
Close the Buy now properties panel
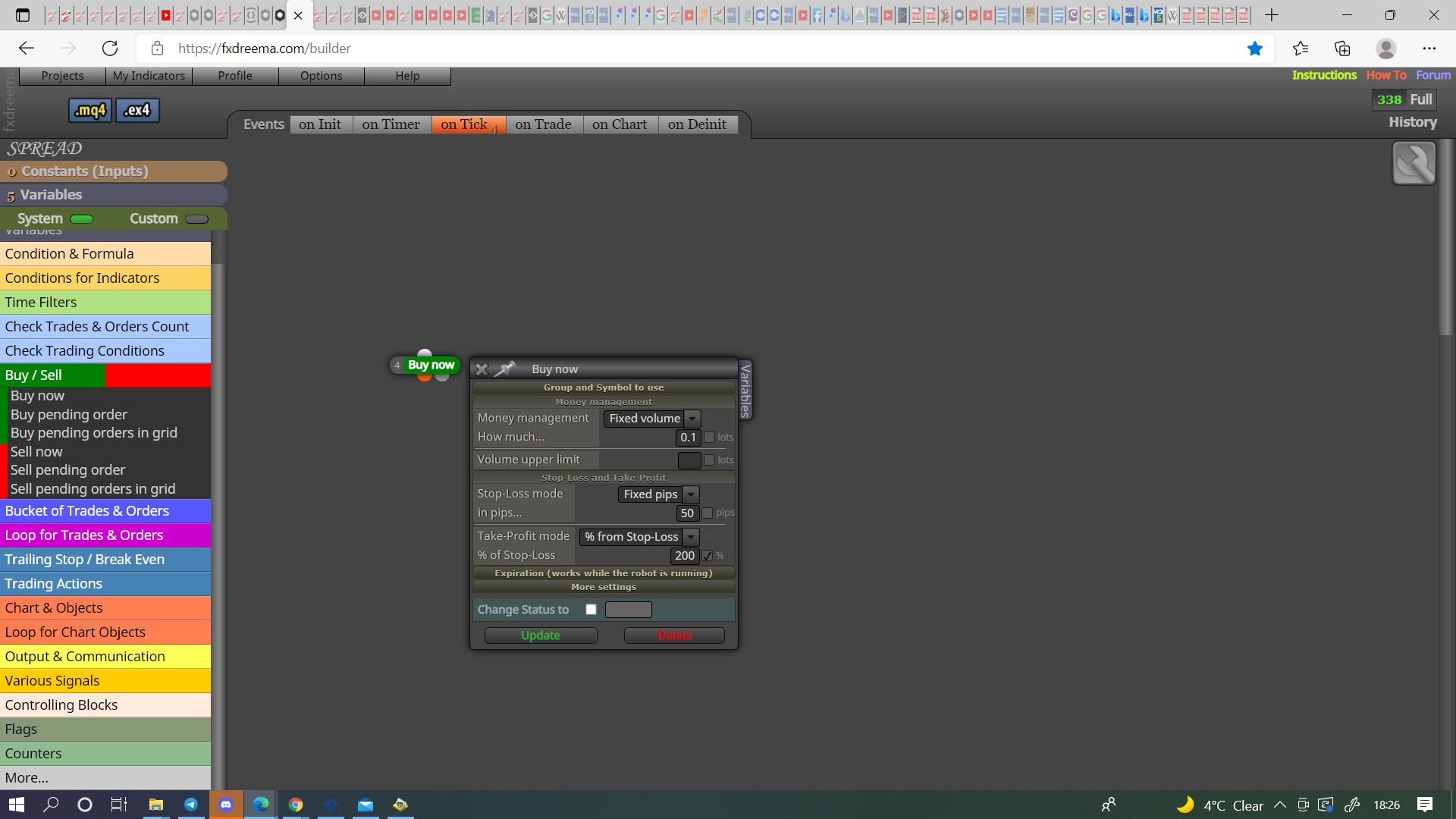pos(482,369)
